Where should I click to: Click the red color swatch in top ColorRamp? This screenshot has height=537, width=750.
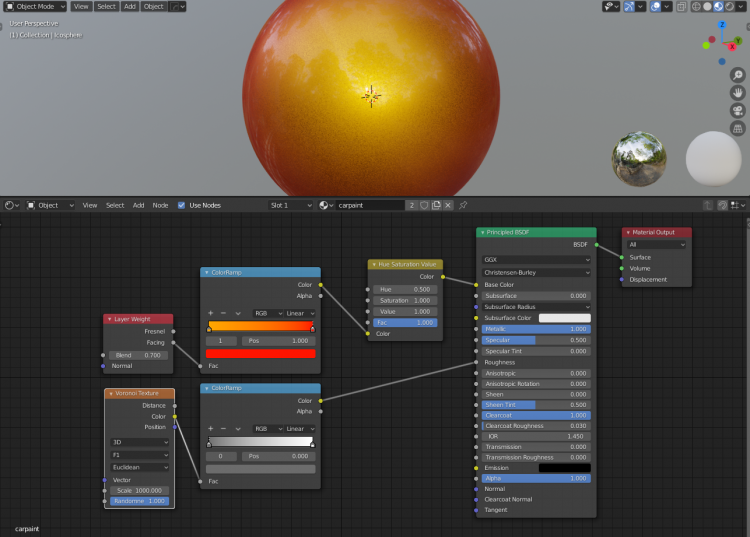(260, 353)
